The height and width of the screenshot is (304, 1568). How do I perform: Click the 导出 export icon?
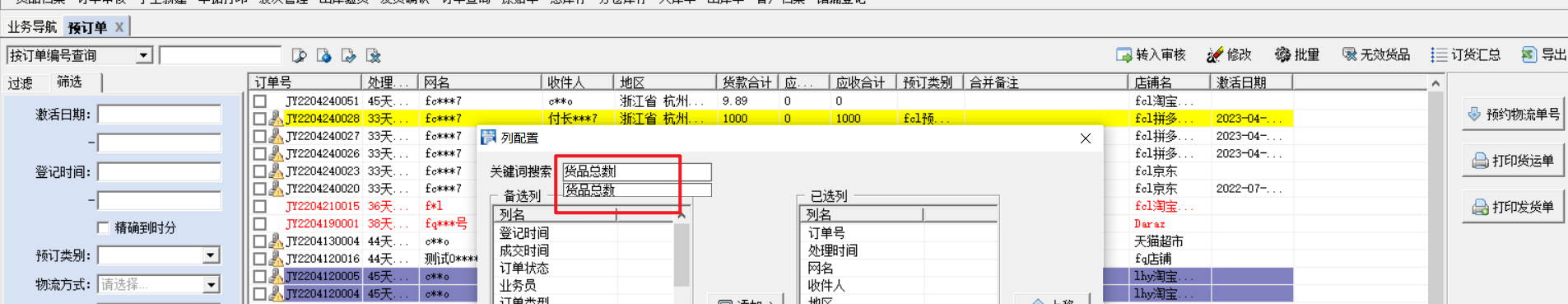click(x=1529, y=54)
